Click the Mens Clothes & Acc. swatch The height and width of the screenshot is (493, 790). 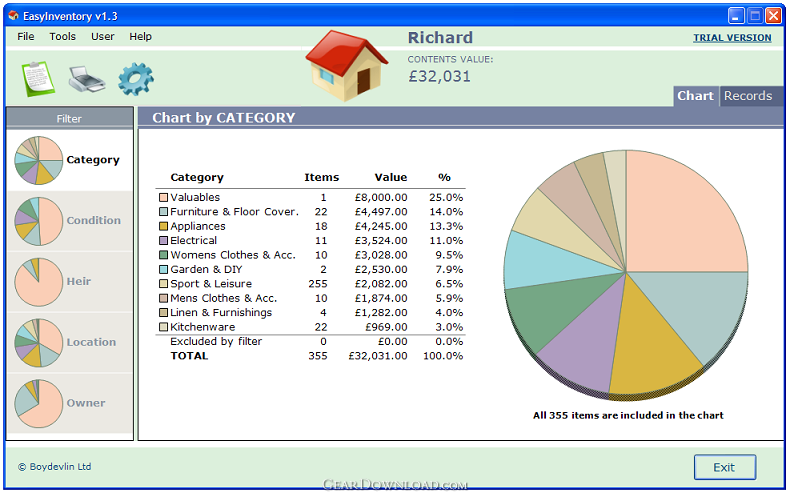(163, 298)
